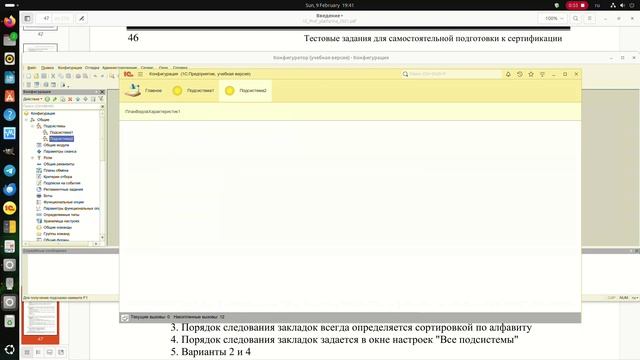Select Критерии отбора in tree

(58, 177)
